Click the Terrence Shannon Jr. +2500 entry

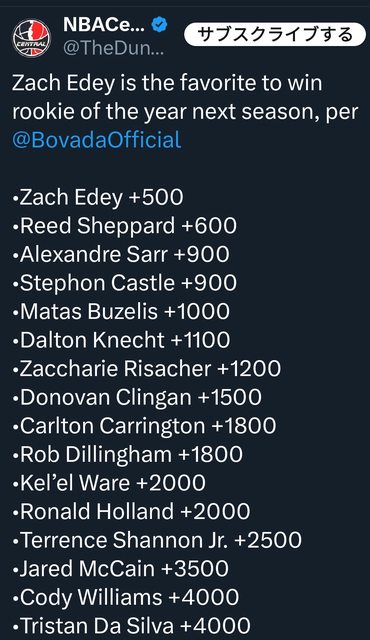pyautogui.click(x=157, y=540)
